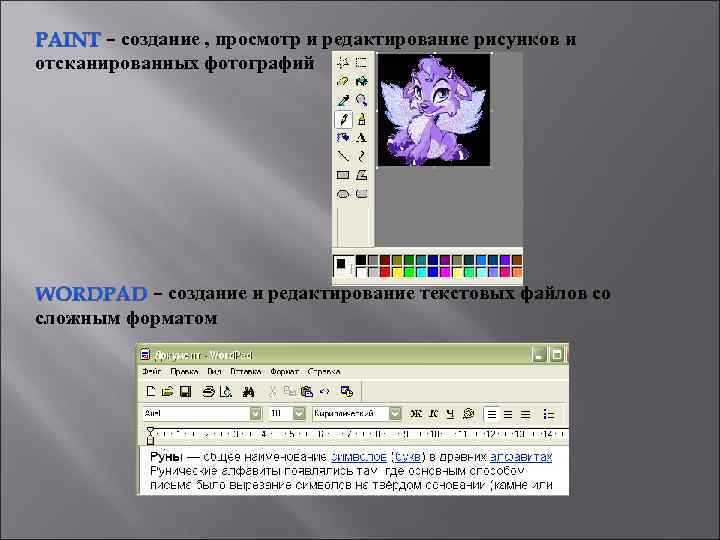Expand the Кириллический script dropdown

(x=395, y=414)
